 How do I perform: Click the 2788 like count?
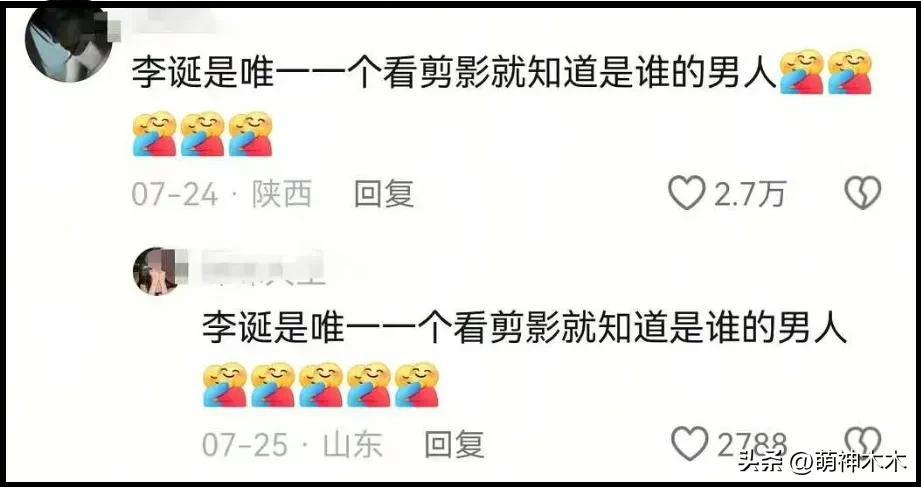click(x=752, y=445)
